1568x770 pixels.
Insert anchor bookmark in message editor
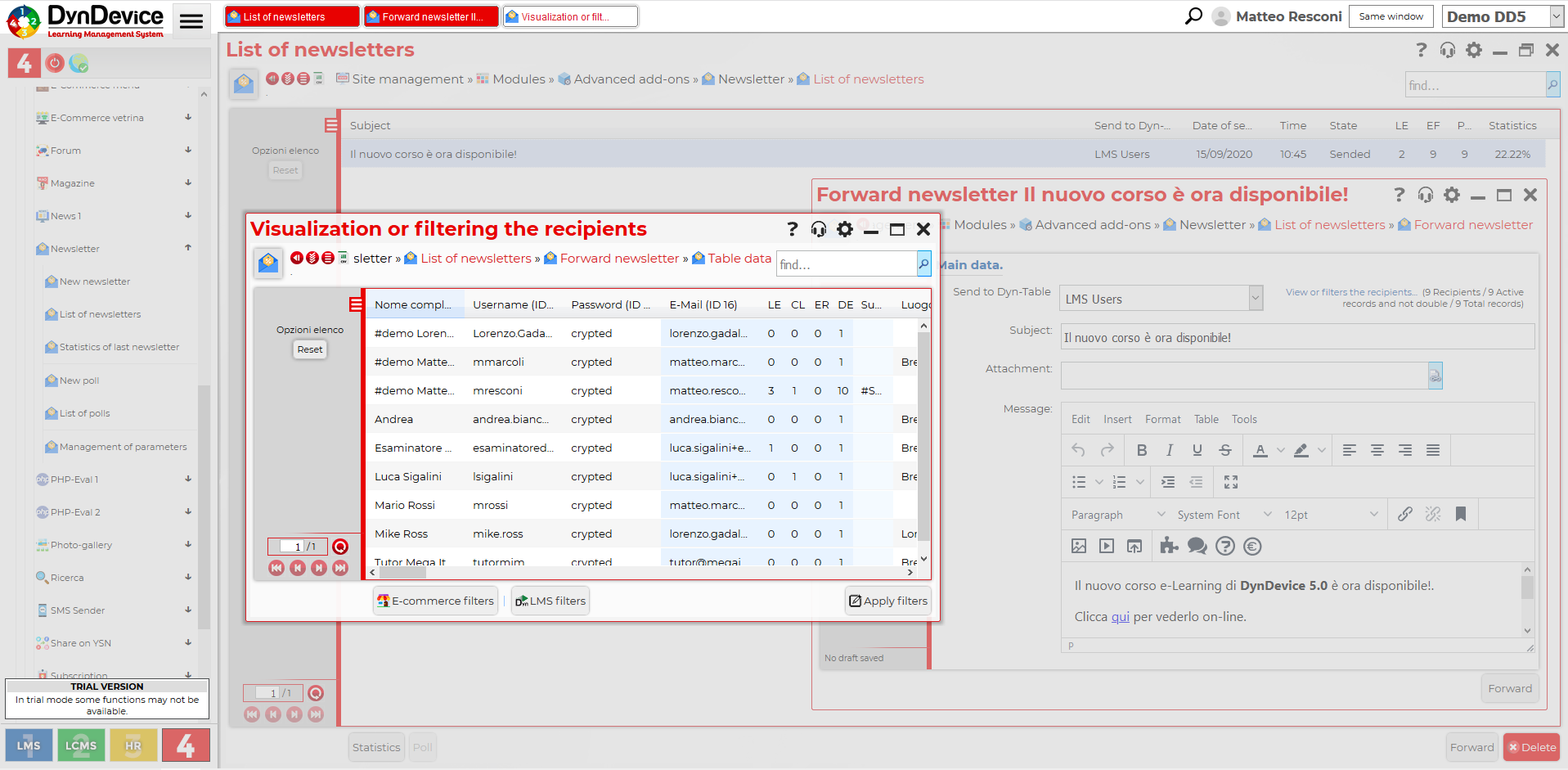pos(1461,514)
